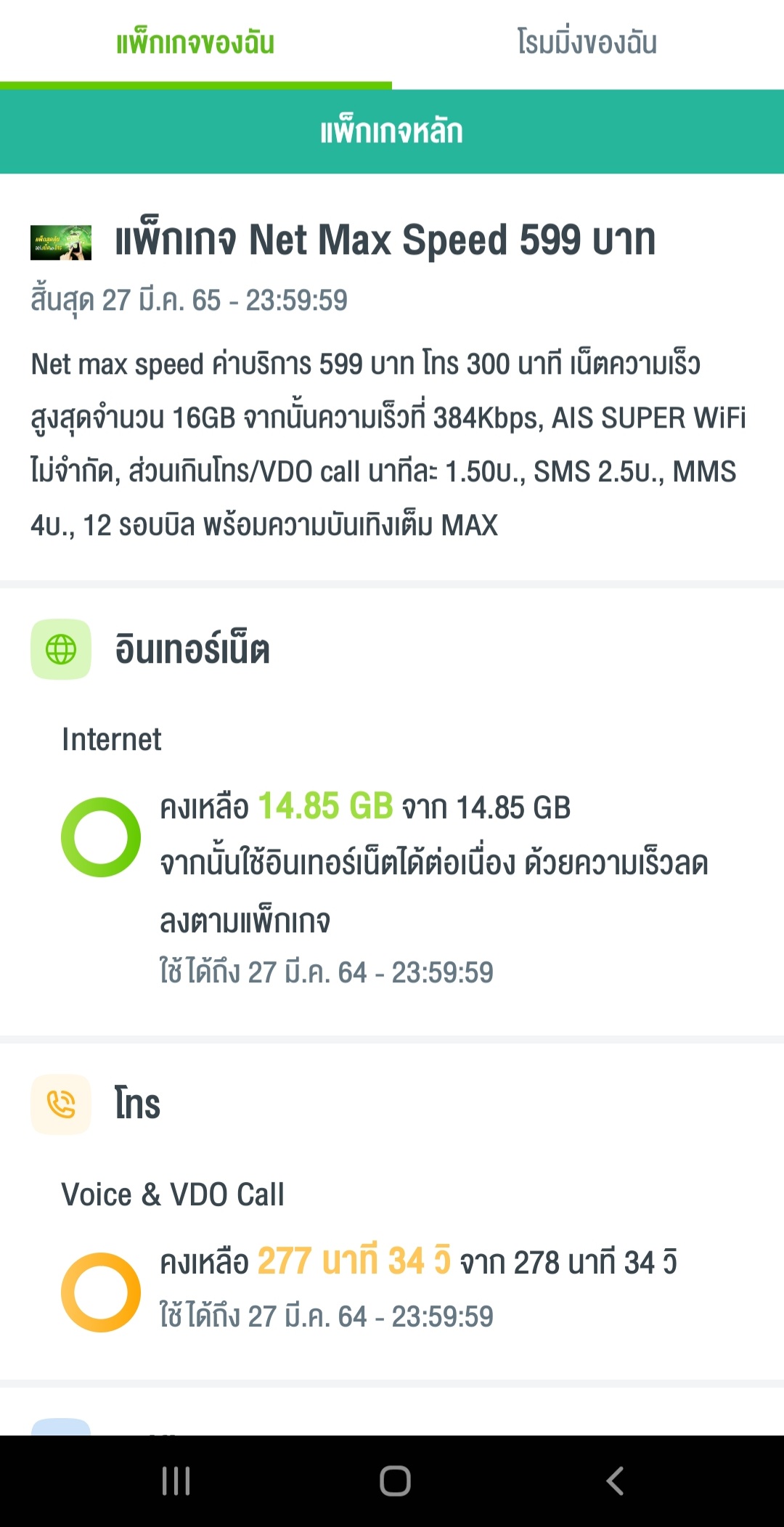
Task: Tap the green globe internet icon
Action: (61, 649)
